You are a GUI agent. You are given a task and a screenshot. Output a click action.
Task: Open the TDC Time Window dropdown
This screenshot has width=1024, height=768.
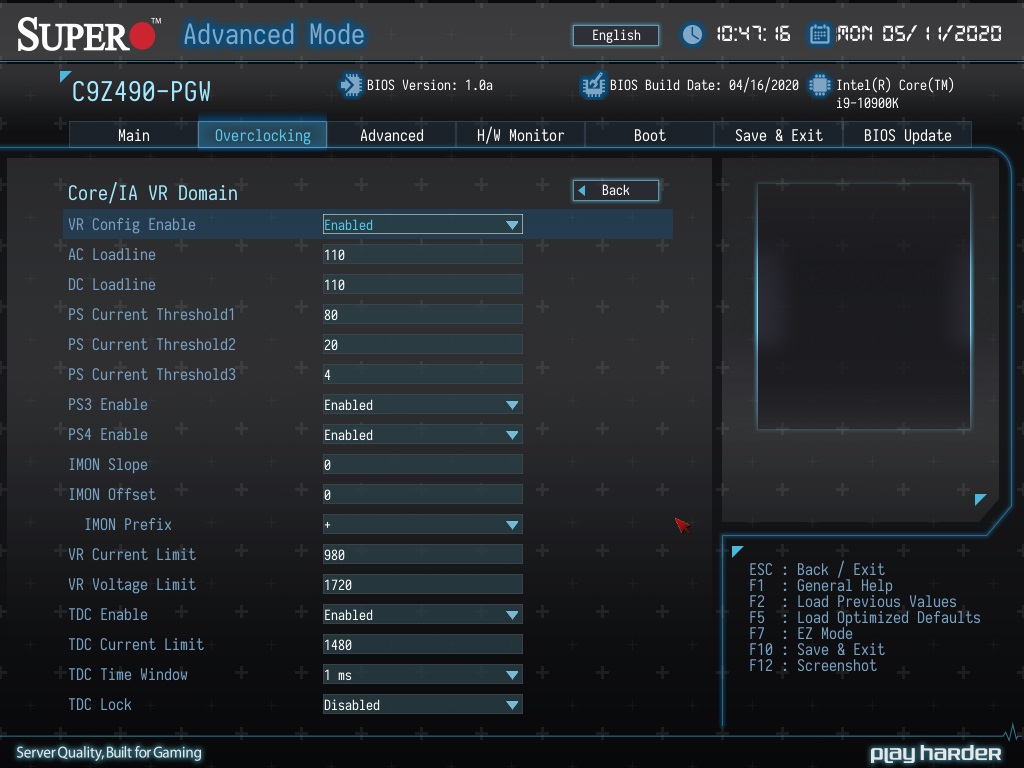422,675
